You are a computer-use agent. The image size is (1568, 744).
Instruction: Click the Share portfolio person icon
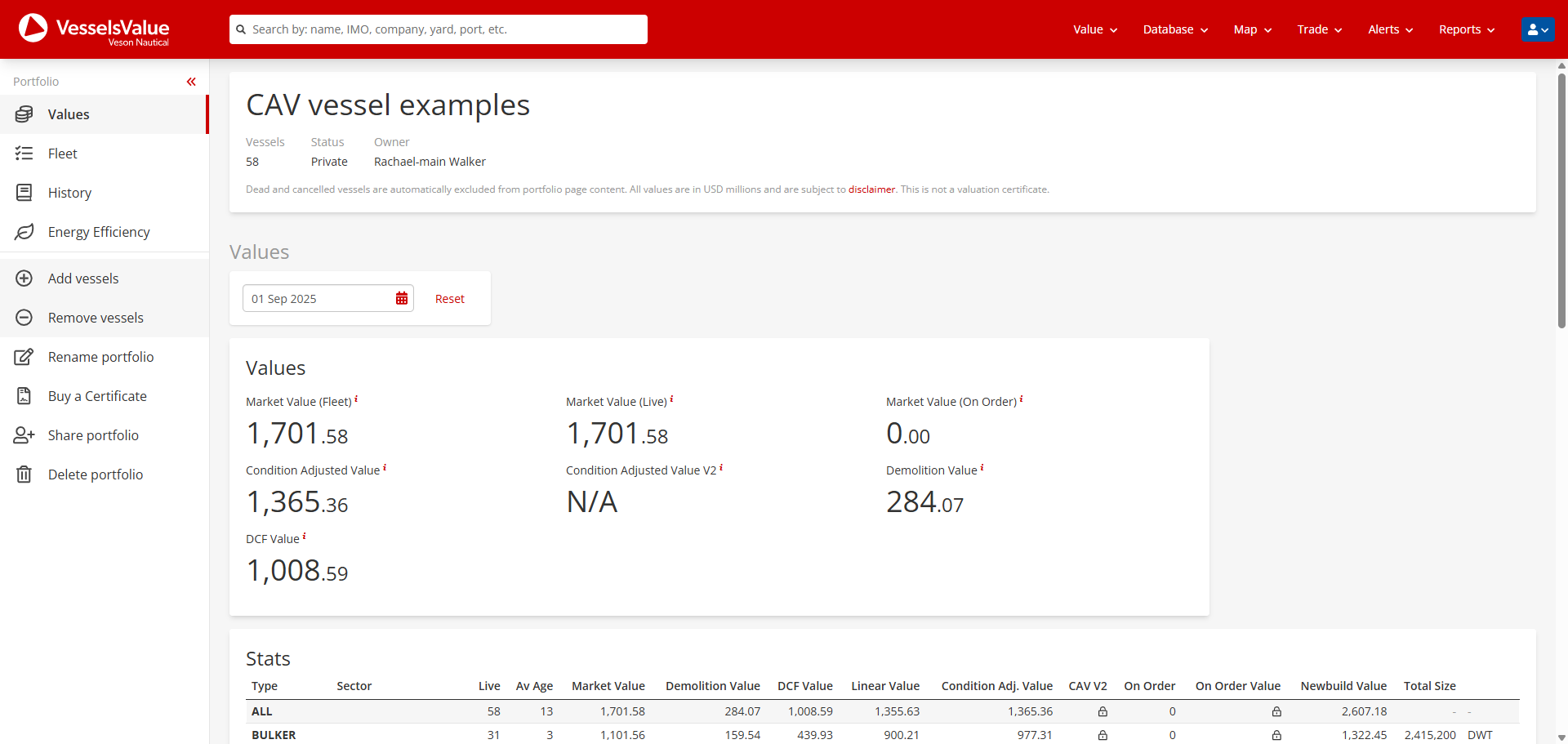pos(24,435)
